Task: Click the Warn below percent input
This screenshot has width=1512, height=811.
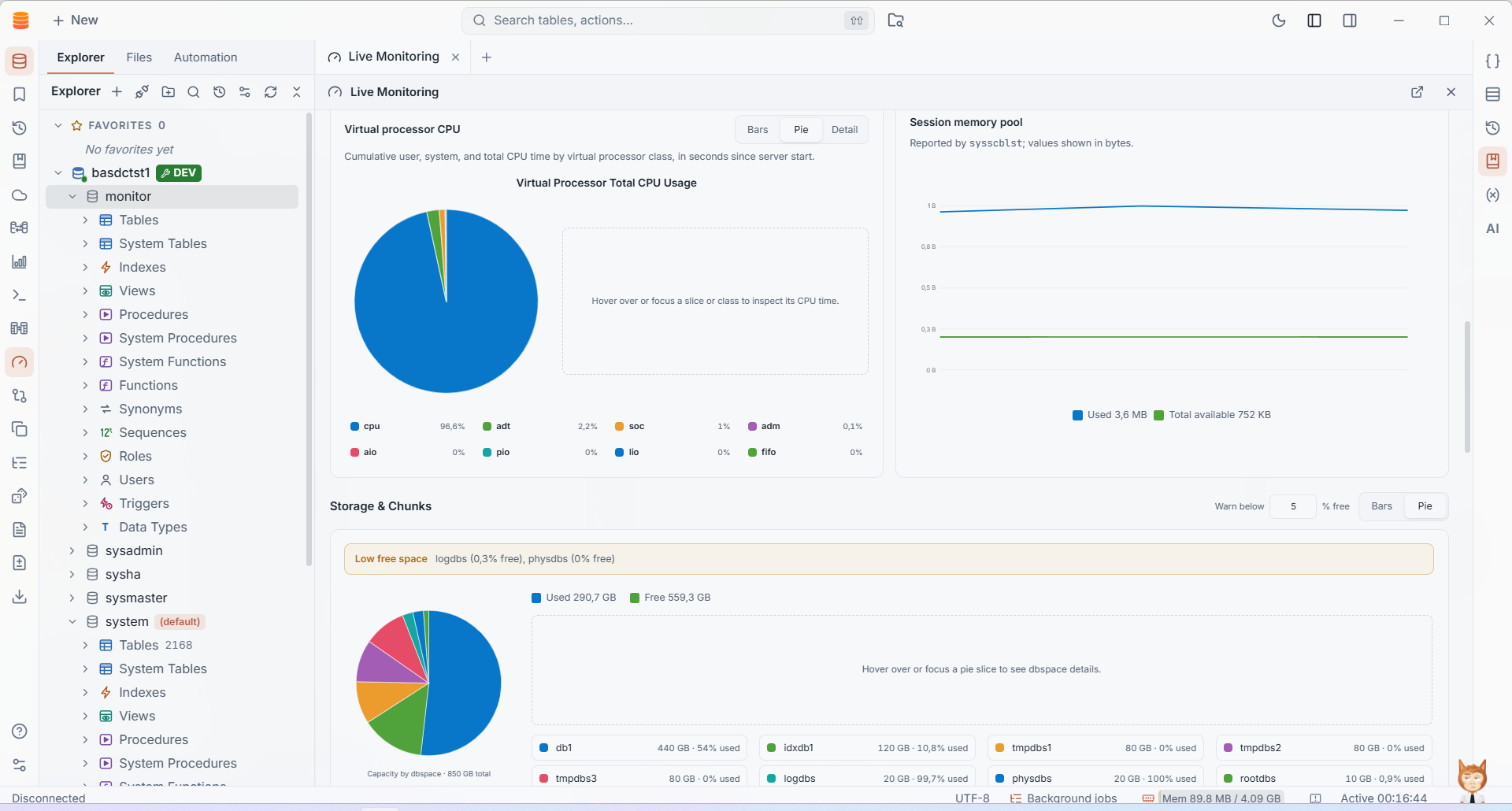Action: 1293,506
